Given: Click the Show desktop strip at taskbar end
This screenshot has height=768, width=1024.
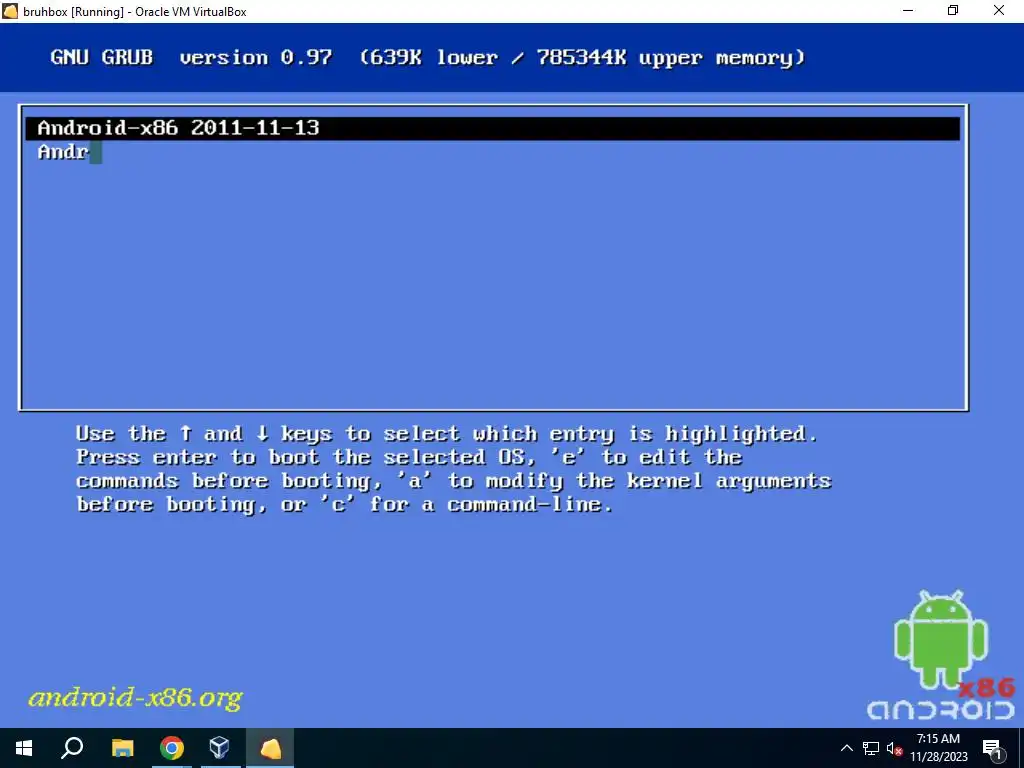Looking at the screenshot, I should pos(1021,748).
